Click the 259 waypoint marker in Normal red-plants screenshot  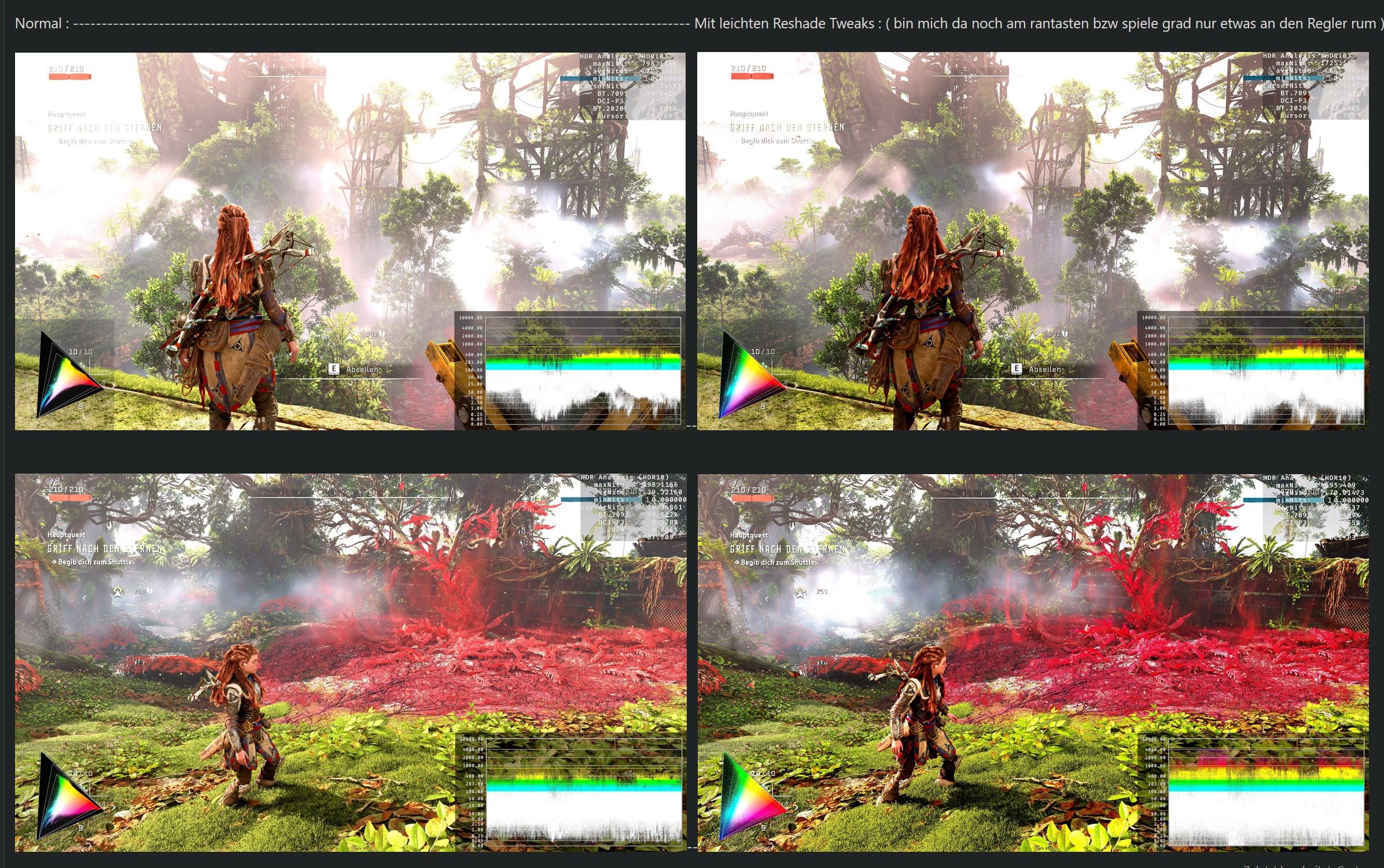tap(132, 592)
